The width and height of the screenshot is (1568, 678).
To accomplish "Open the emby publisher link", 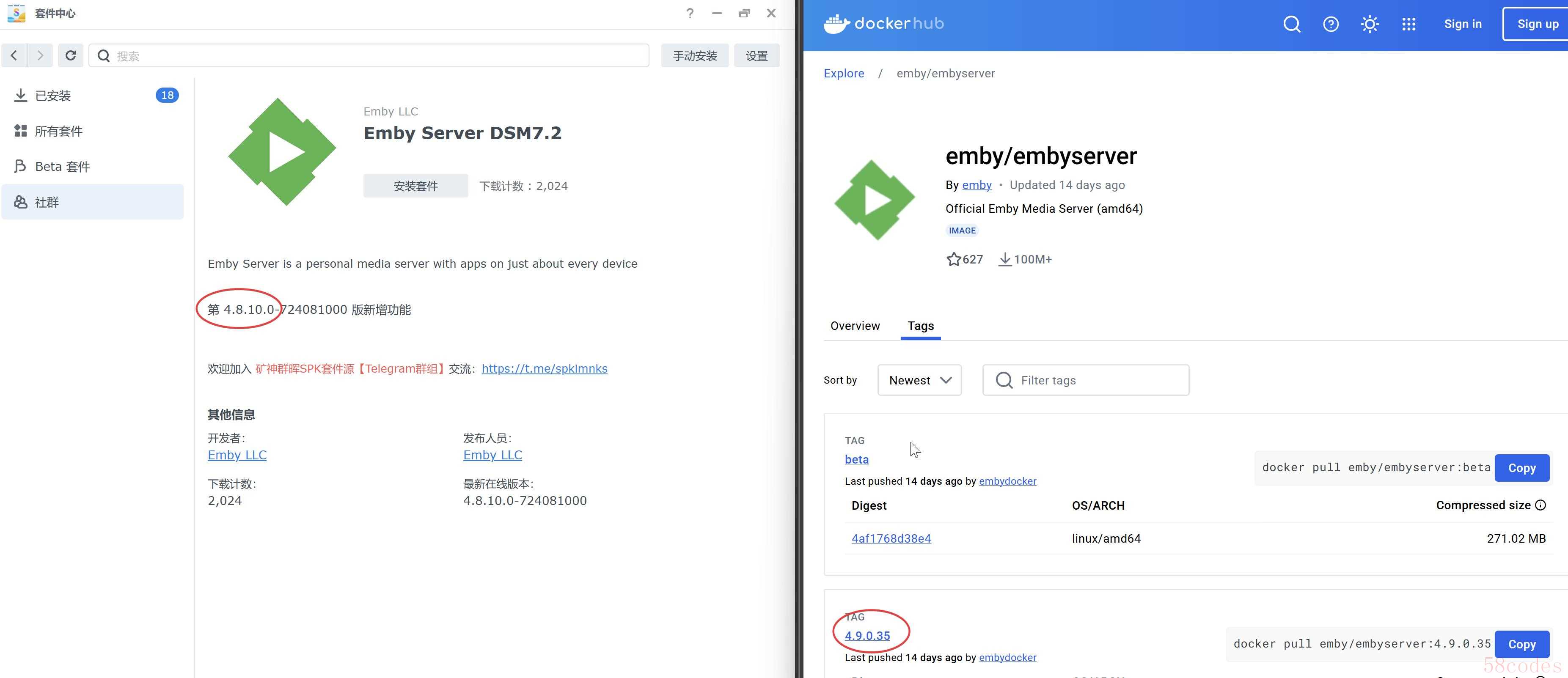I will [x=977, y=185].
